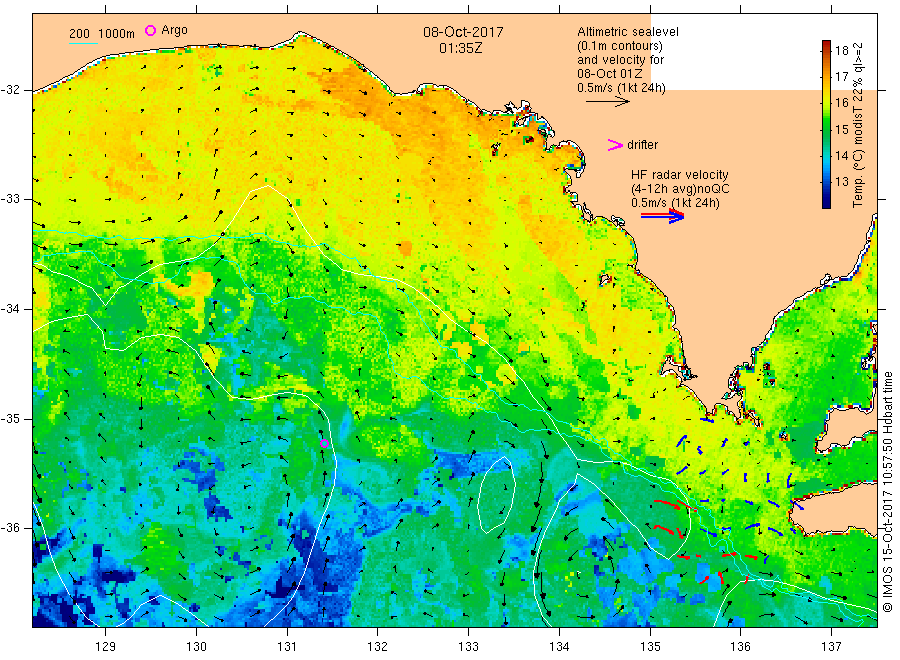
Task: Click the 14 tick on temperature scale
Action: click(841, 156)
